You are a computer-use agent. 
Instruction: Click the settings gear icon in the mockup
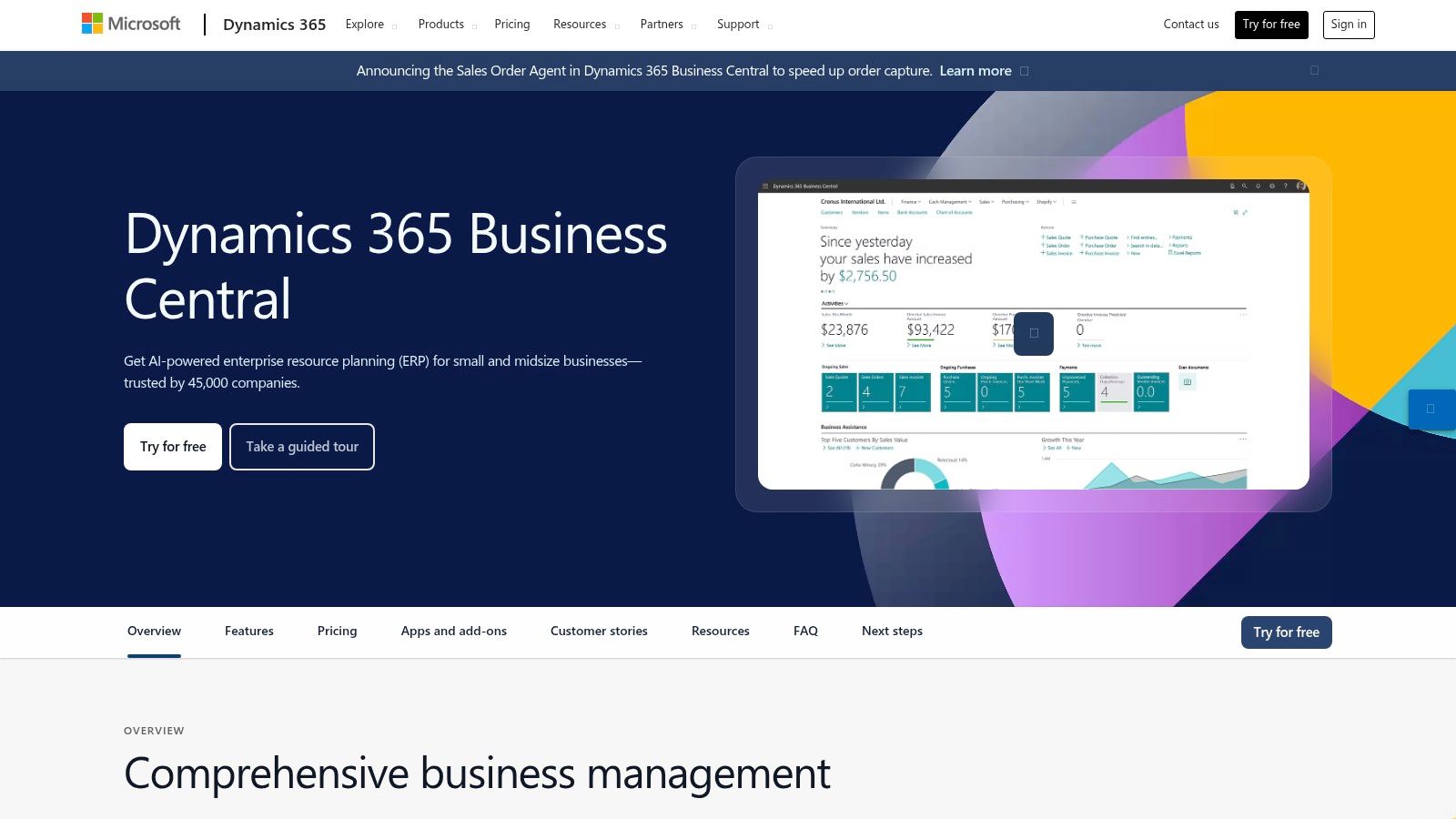pyautogui.click(x=1272, y=186)
